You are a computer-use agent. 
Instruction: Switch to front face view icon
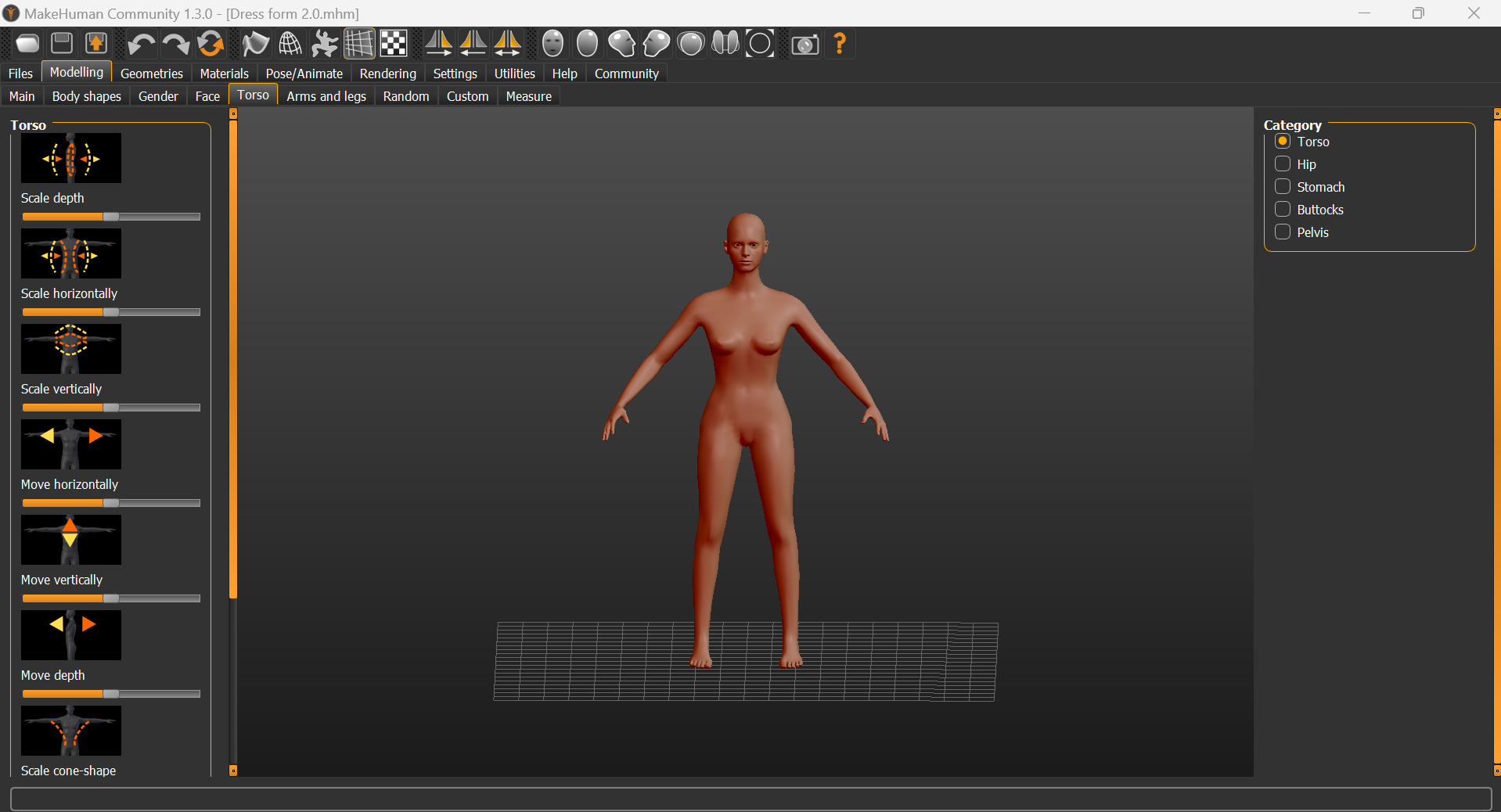click(553, 44)
